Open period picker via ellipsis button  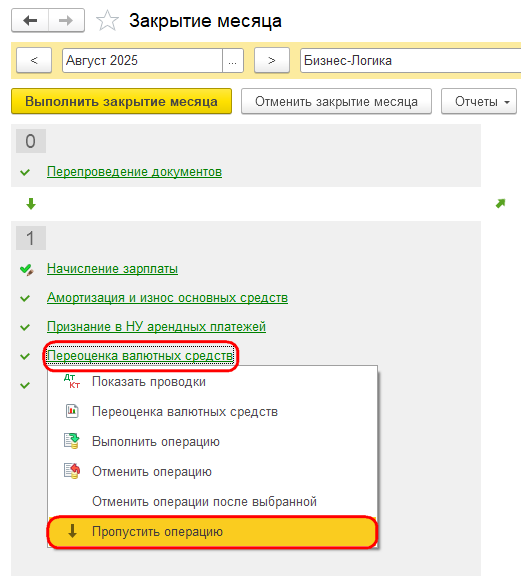[x=233, y=60]
